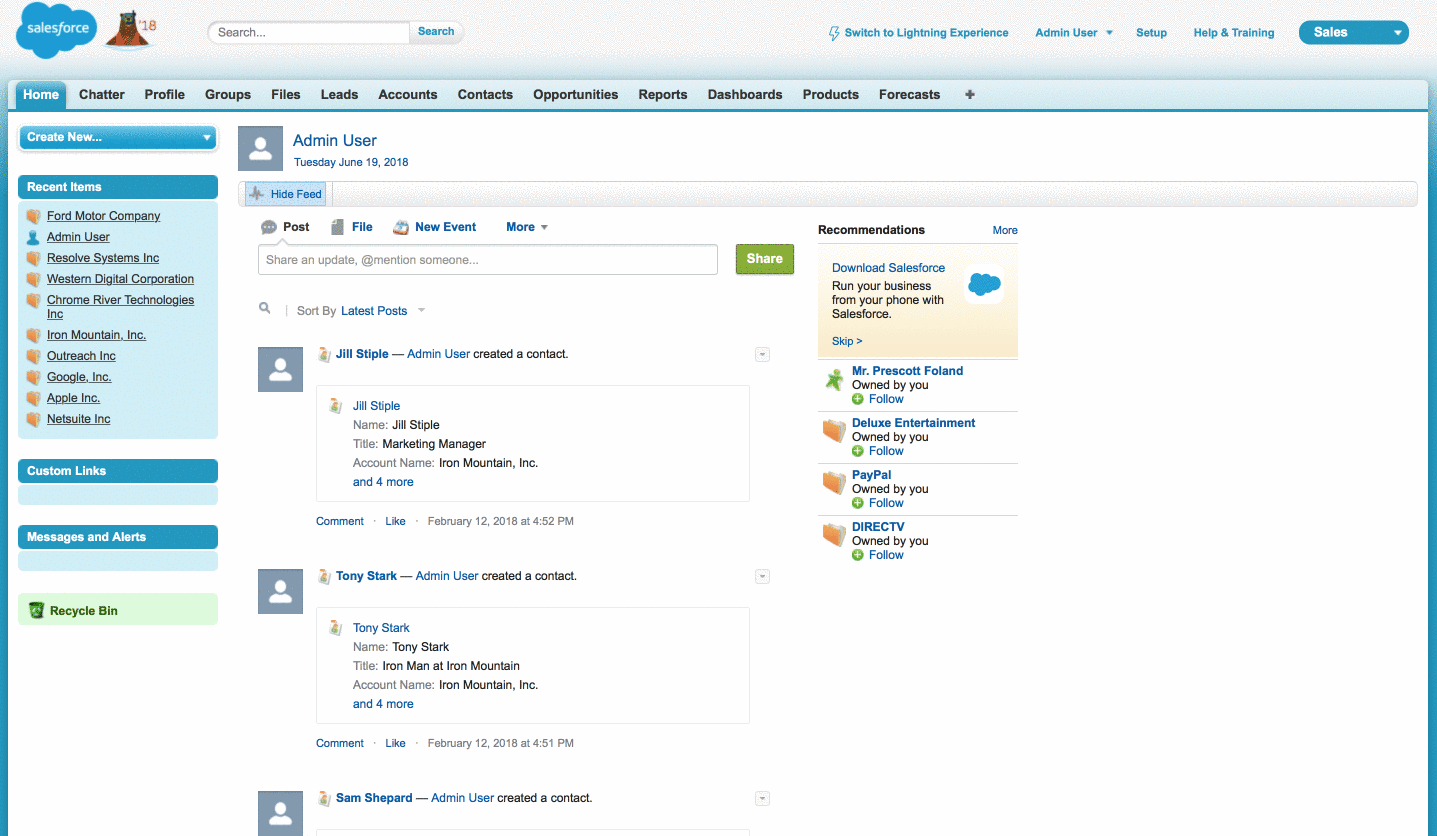Click the Netsuite Inc account icon
The image size is (1437, 836).
pos(34,419)
